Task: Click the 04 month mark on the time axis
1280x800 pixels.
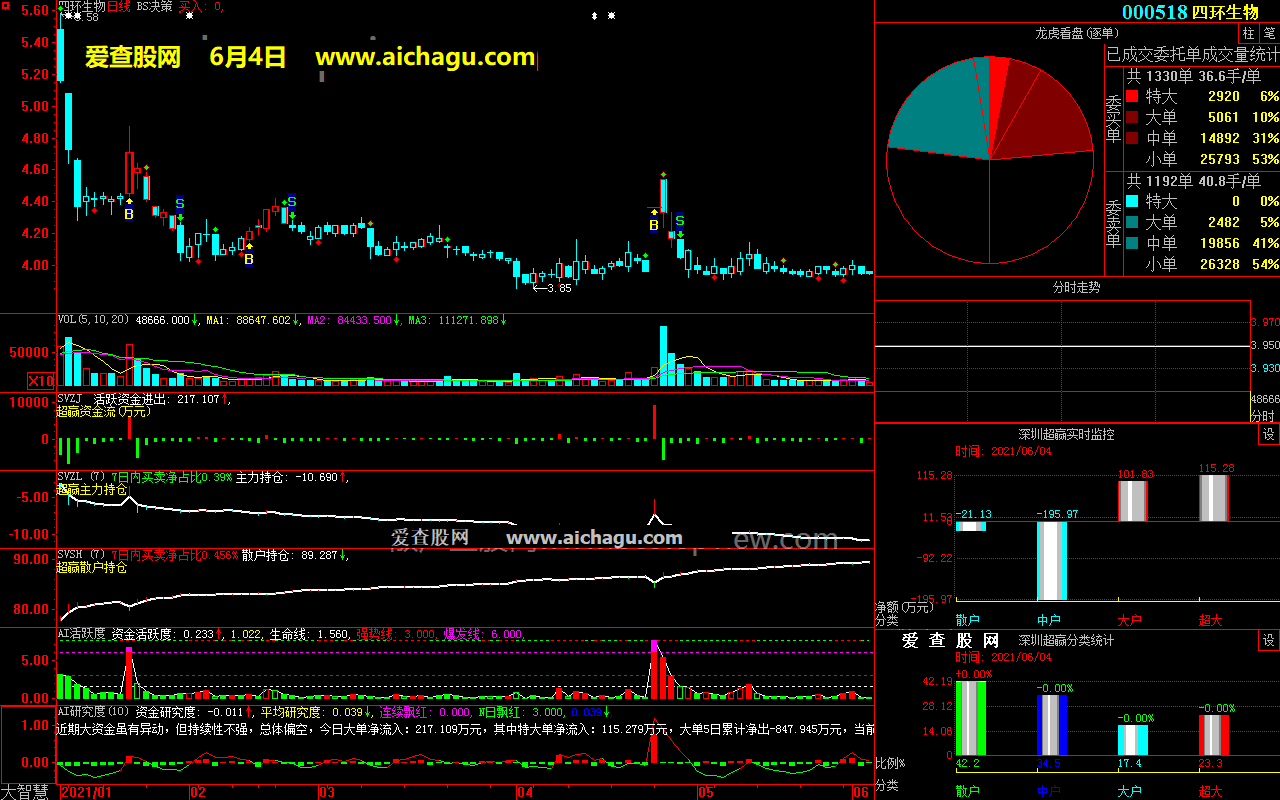Action: tap(526, 792)
